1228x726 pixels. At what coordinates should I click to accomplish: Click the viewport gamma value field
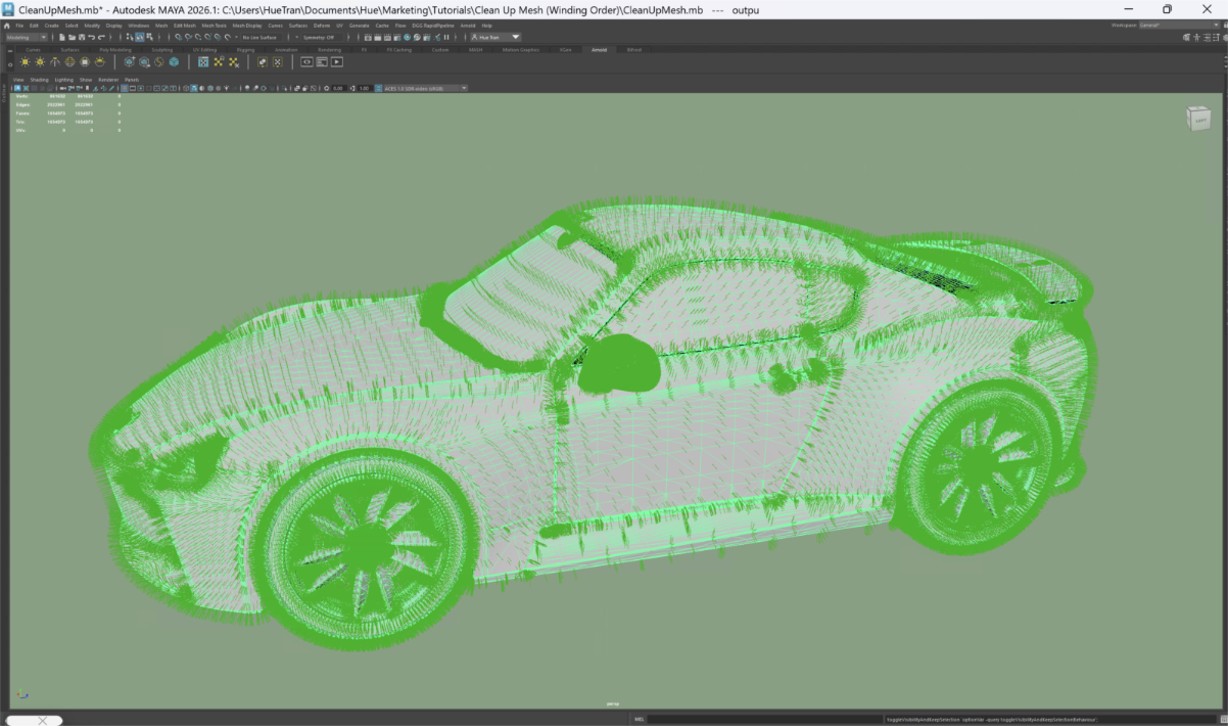coord(364,88)
